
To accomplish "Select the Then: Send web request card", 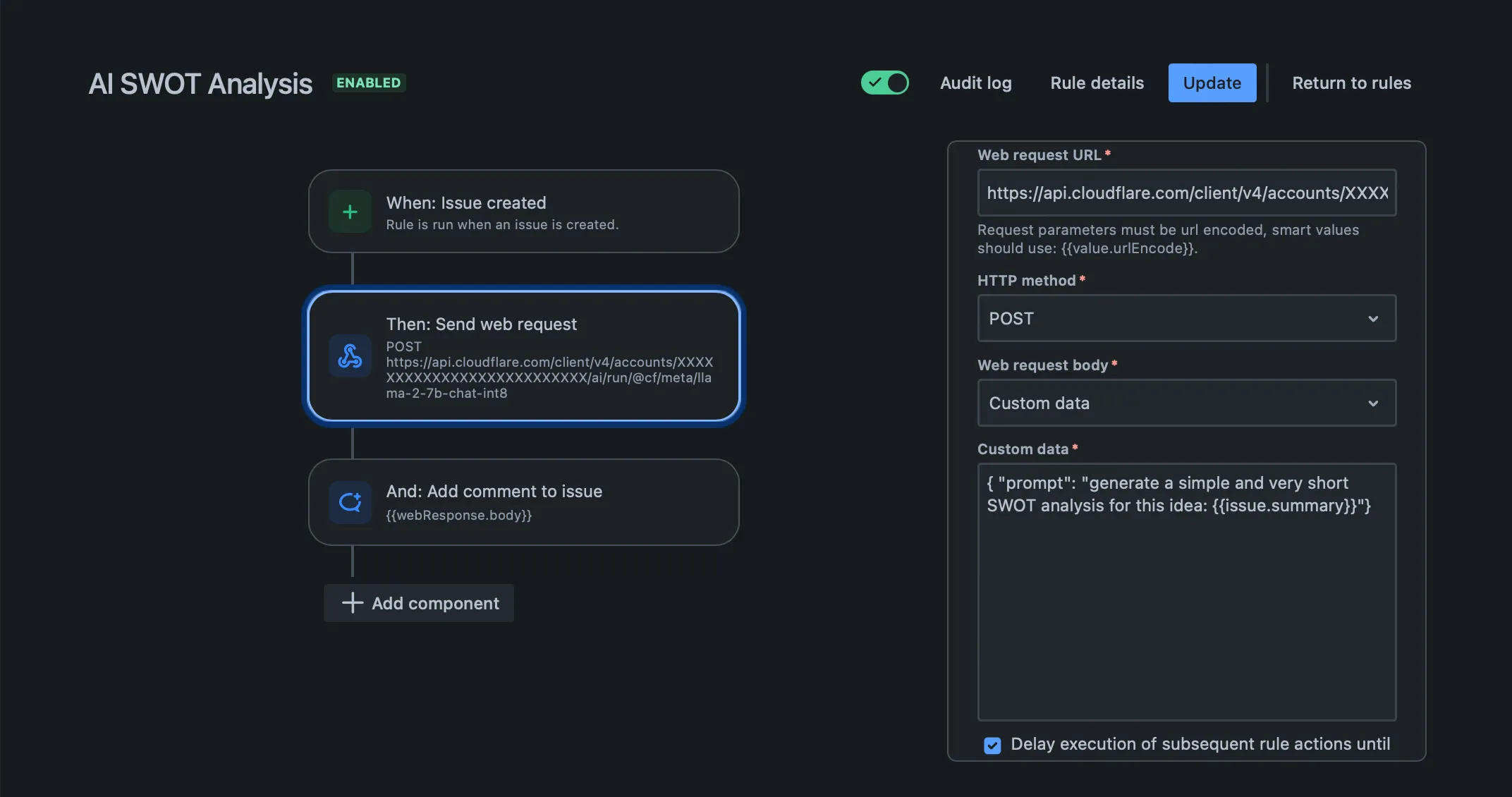I will tap(523, 356).
